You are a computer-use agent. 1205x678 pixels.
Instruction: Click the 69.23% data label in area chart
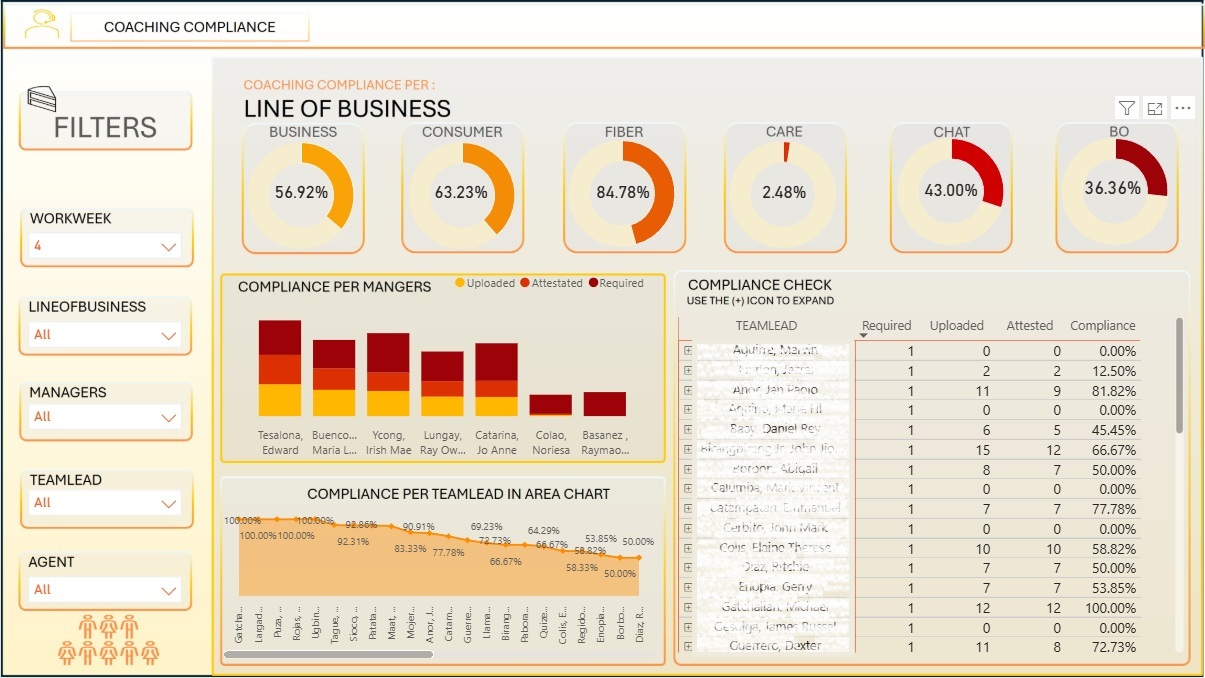486,526
